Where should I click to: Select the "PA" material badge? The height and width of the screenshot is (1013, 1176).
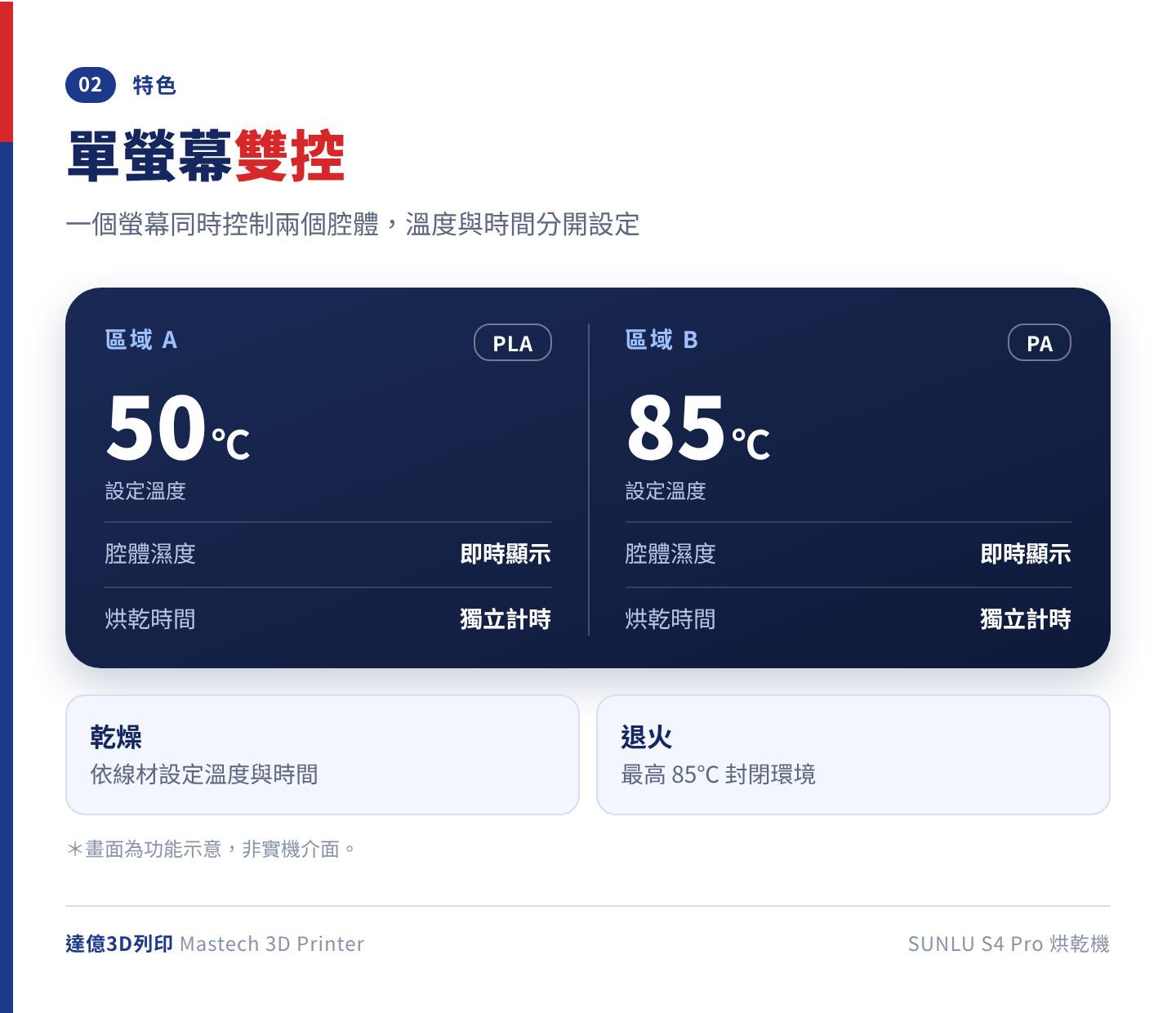tap(1040, 343)
